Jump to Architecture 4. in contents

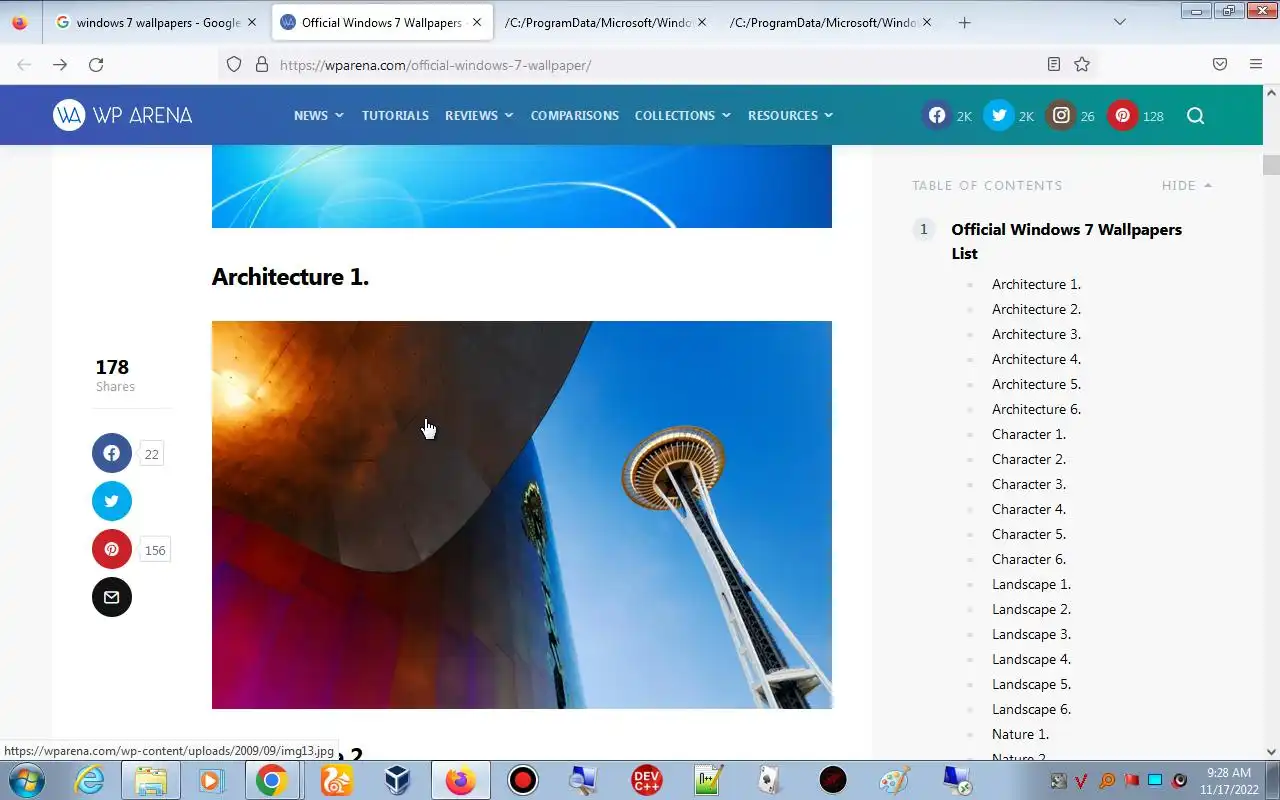click(x=1036, y=359)
